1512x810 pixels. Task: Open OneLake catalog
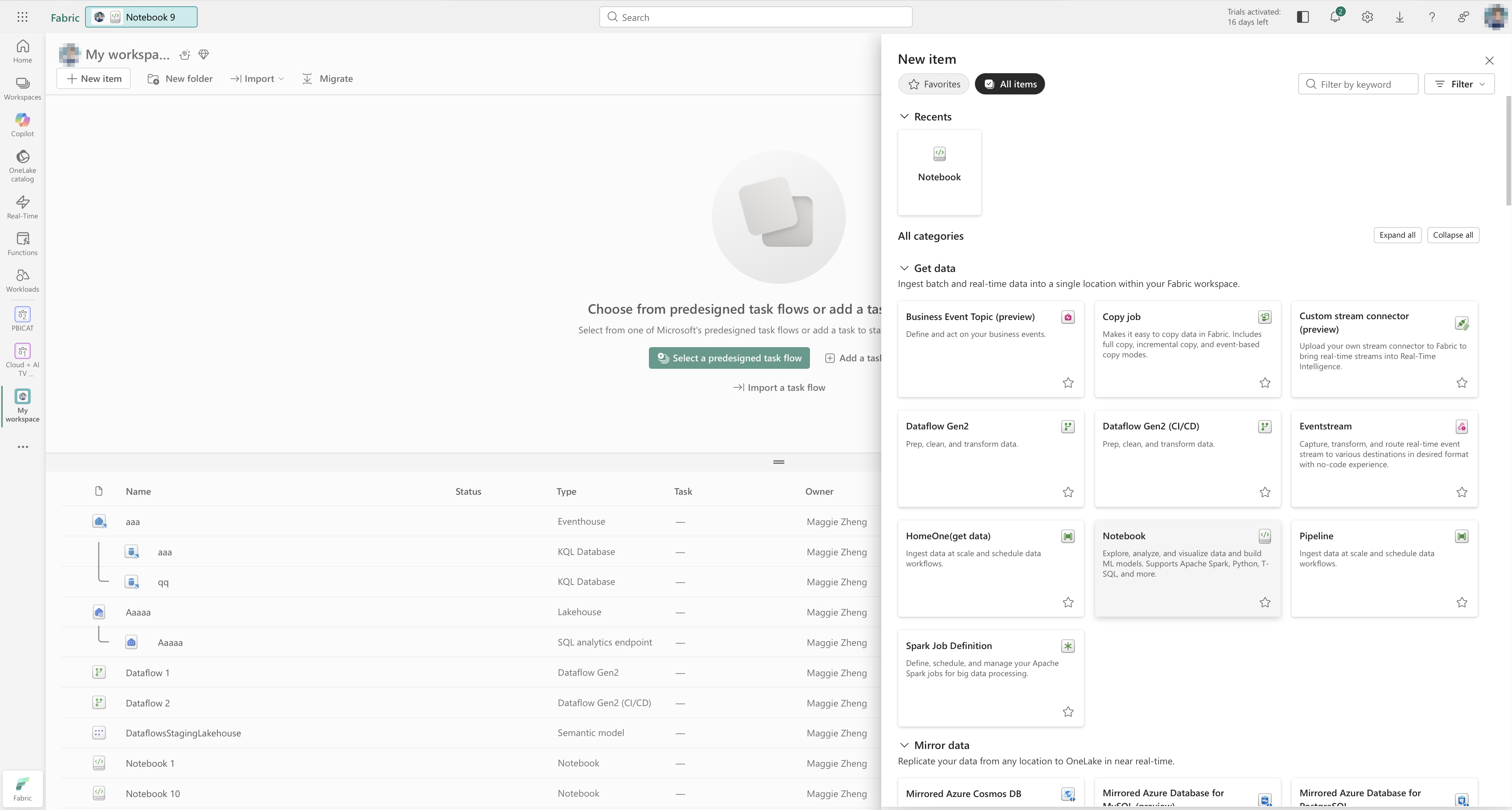[22, 166]
